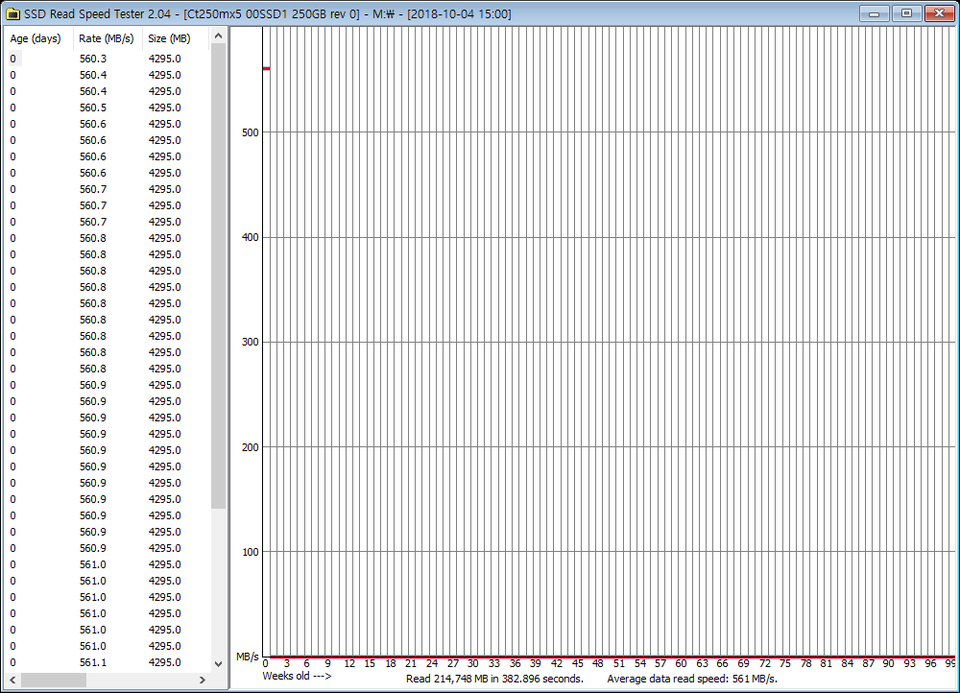Click 'Average data read speed: 561 MB/s' text
The image size is (960, 693).
tap(692, 679)
